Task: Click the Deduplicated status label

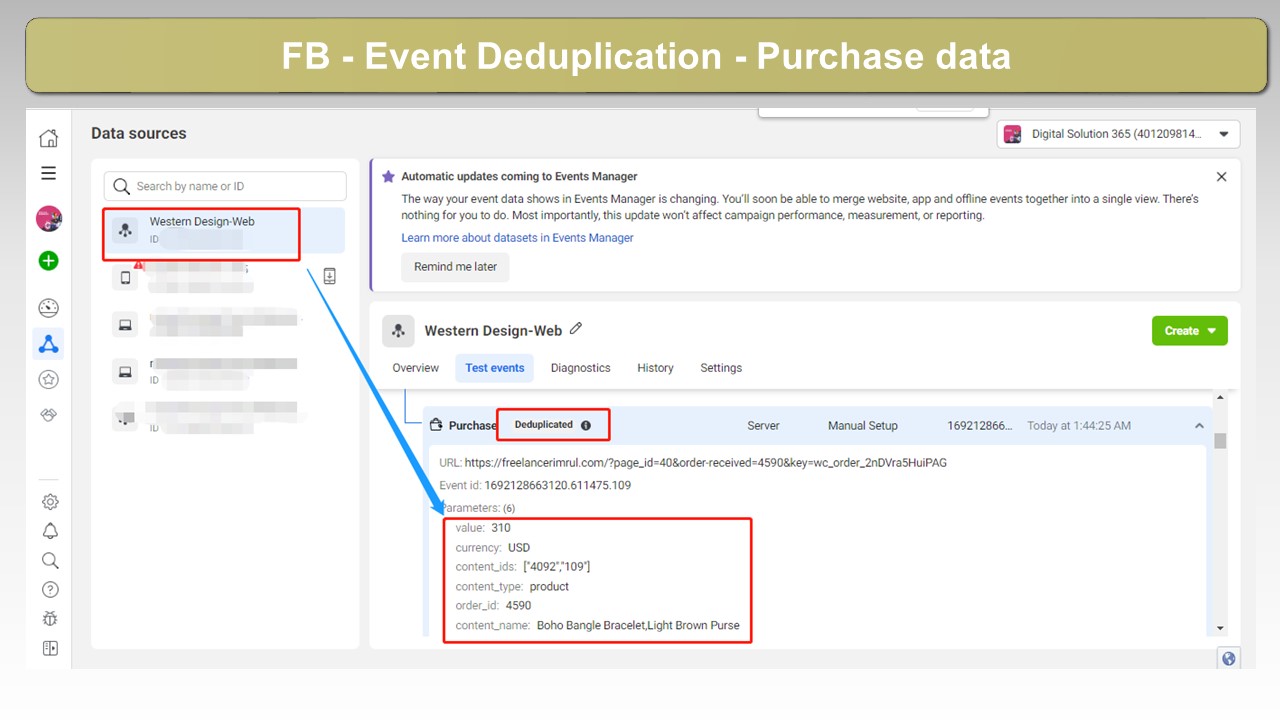Action: [x=544, y=425]
